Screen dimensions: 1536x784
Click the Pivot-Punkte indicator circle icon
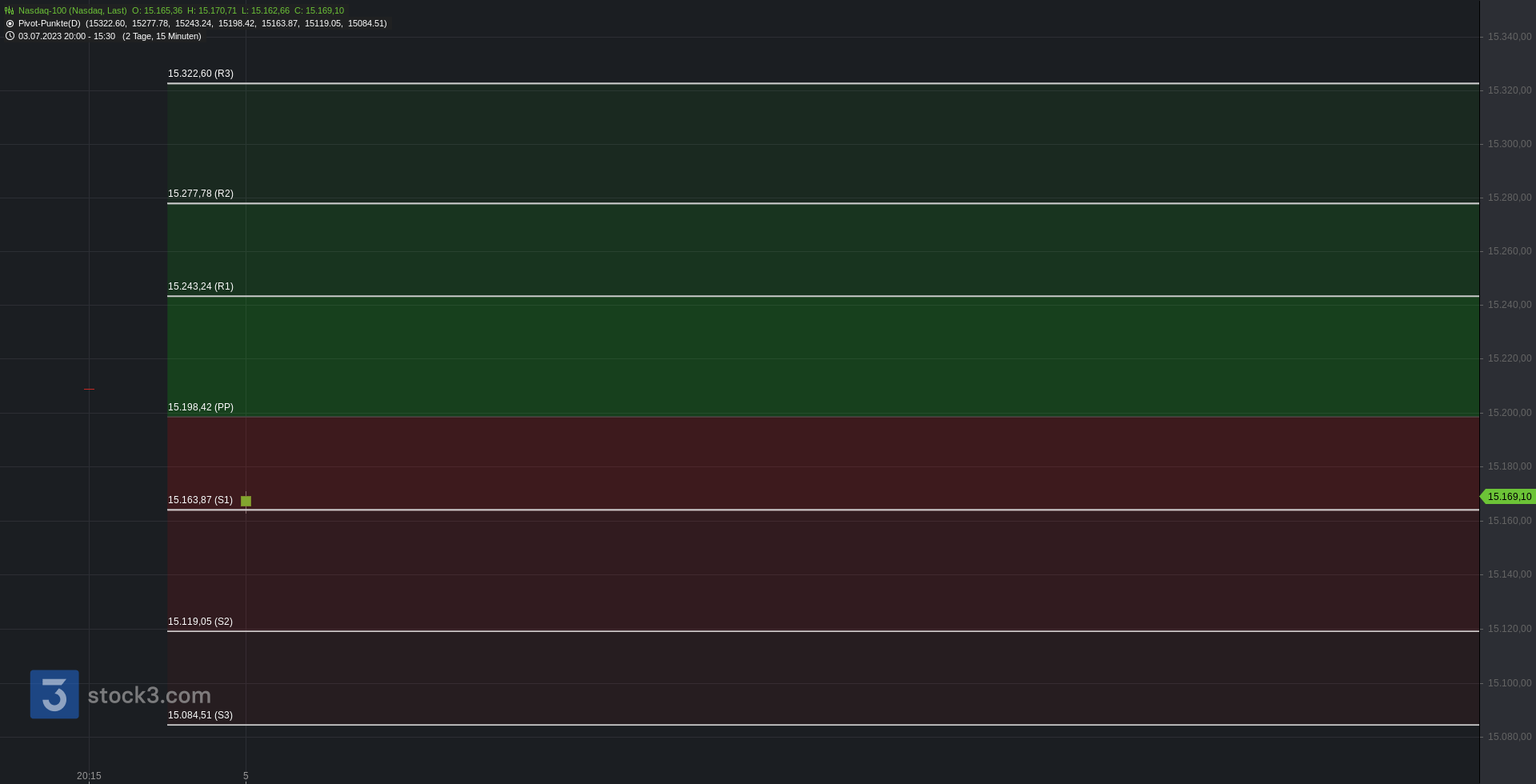click(x=10, y=23)
